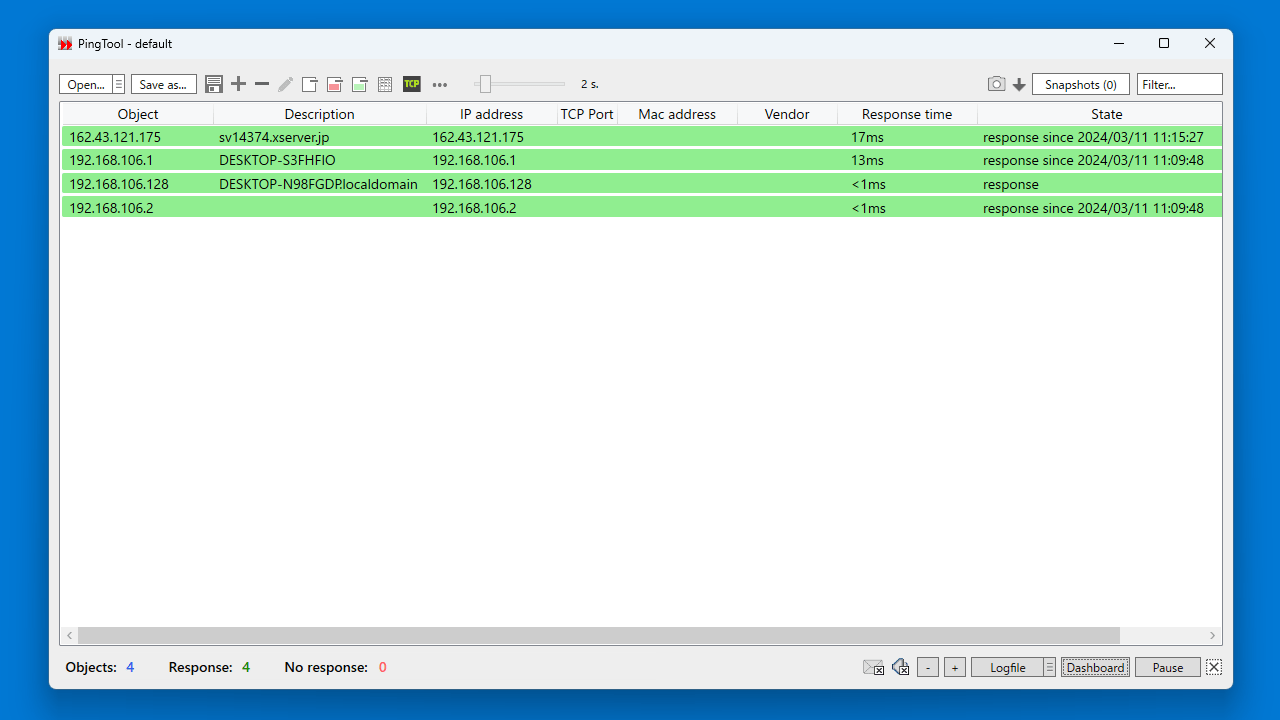Click the red-marked page toolbar icon
Image resolution: width=1280 pixels, height=720 pixels.
pos(335,84)
